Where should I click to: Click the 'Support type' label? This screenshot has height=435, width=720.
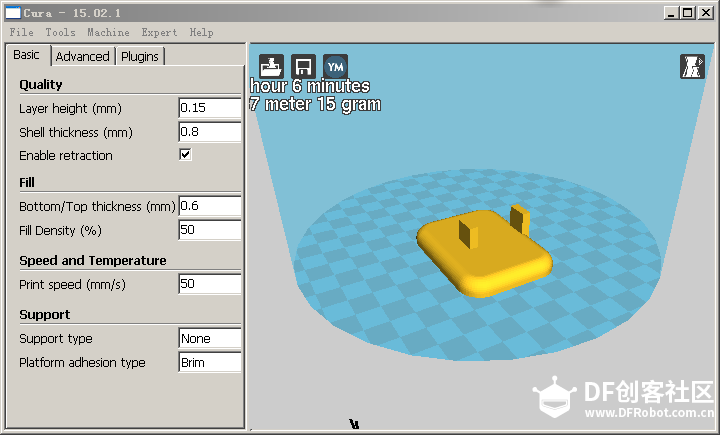tap(56, 339)
